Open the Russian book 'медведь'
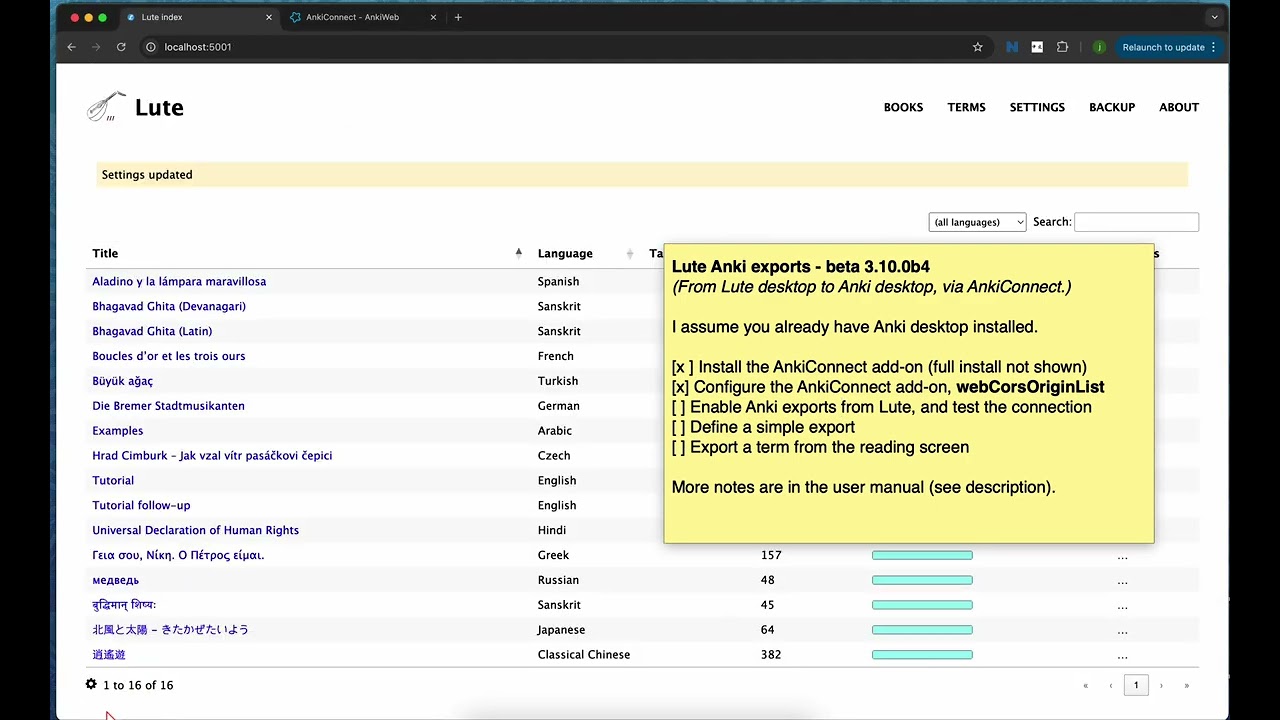 [116, 580]
